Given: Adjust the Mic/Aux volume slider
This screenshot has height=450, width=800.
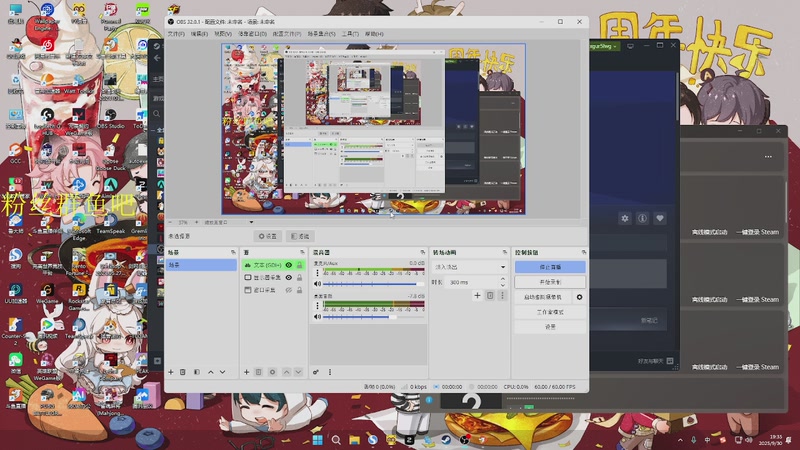Looking at the screenshot, I should pyautogui.click(x=373, y=284).
